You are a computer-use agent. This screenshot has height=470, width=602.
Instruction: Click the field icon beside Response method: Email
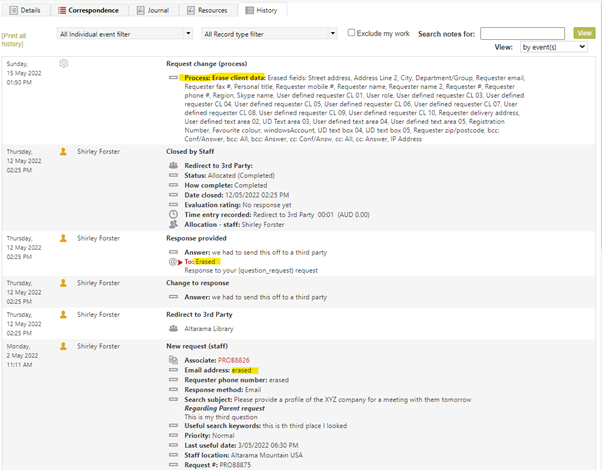[x=174, y=389]
